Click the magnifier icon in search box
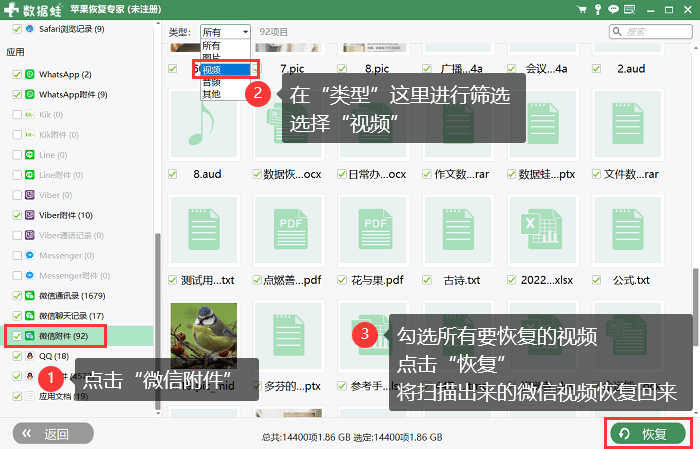This screenshot has height=449, width=700. click(x=617, y=32)
